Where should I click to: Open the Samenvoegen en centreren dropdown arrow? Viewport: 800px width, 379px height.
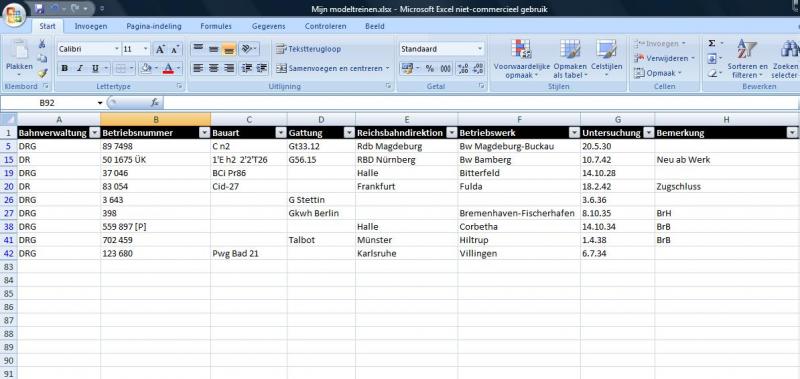387,68
